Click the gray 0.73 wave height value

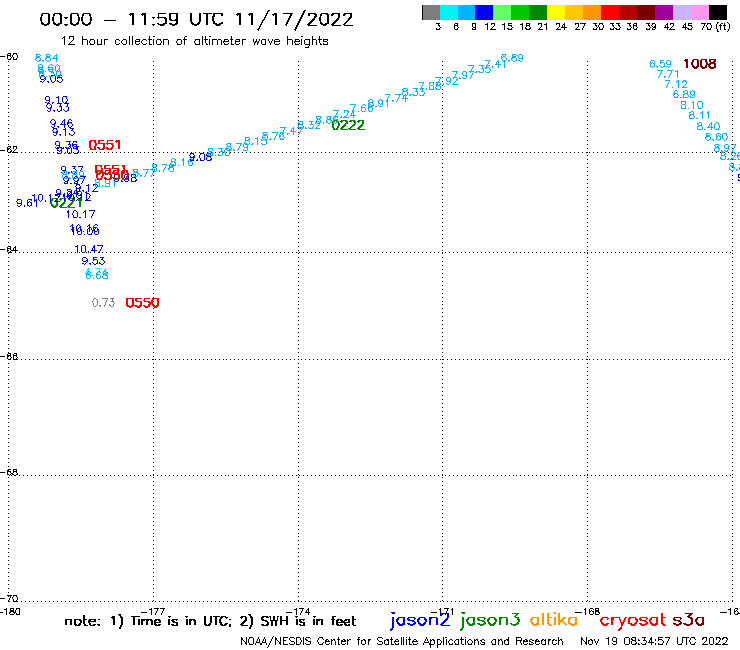point(103,303)
